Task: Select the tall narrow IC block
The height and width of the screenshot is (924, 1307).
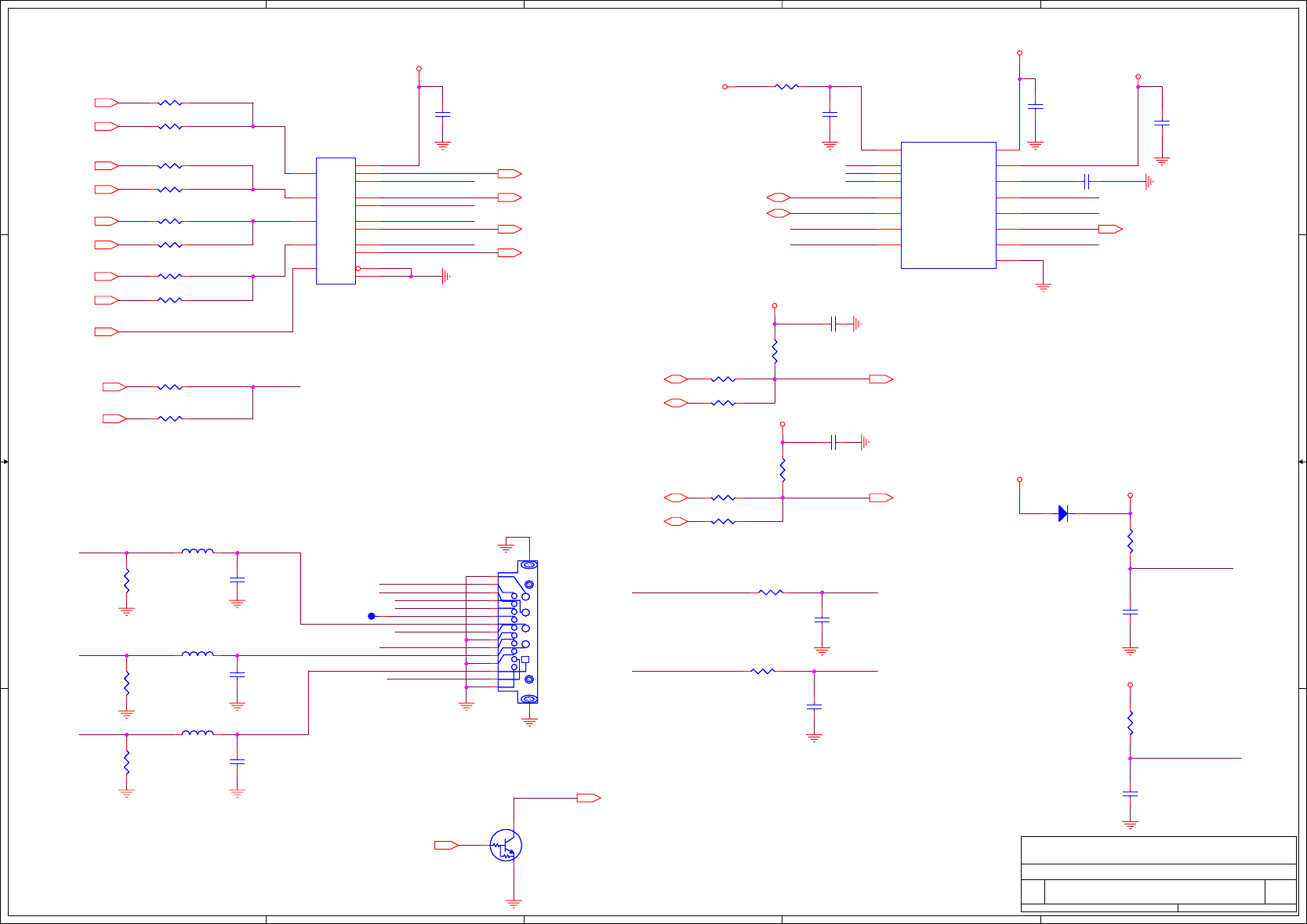Action: pos(336,221)
